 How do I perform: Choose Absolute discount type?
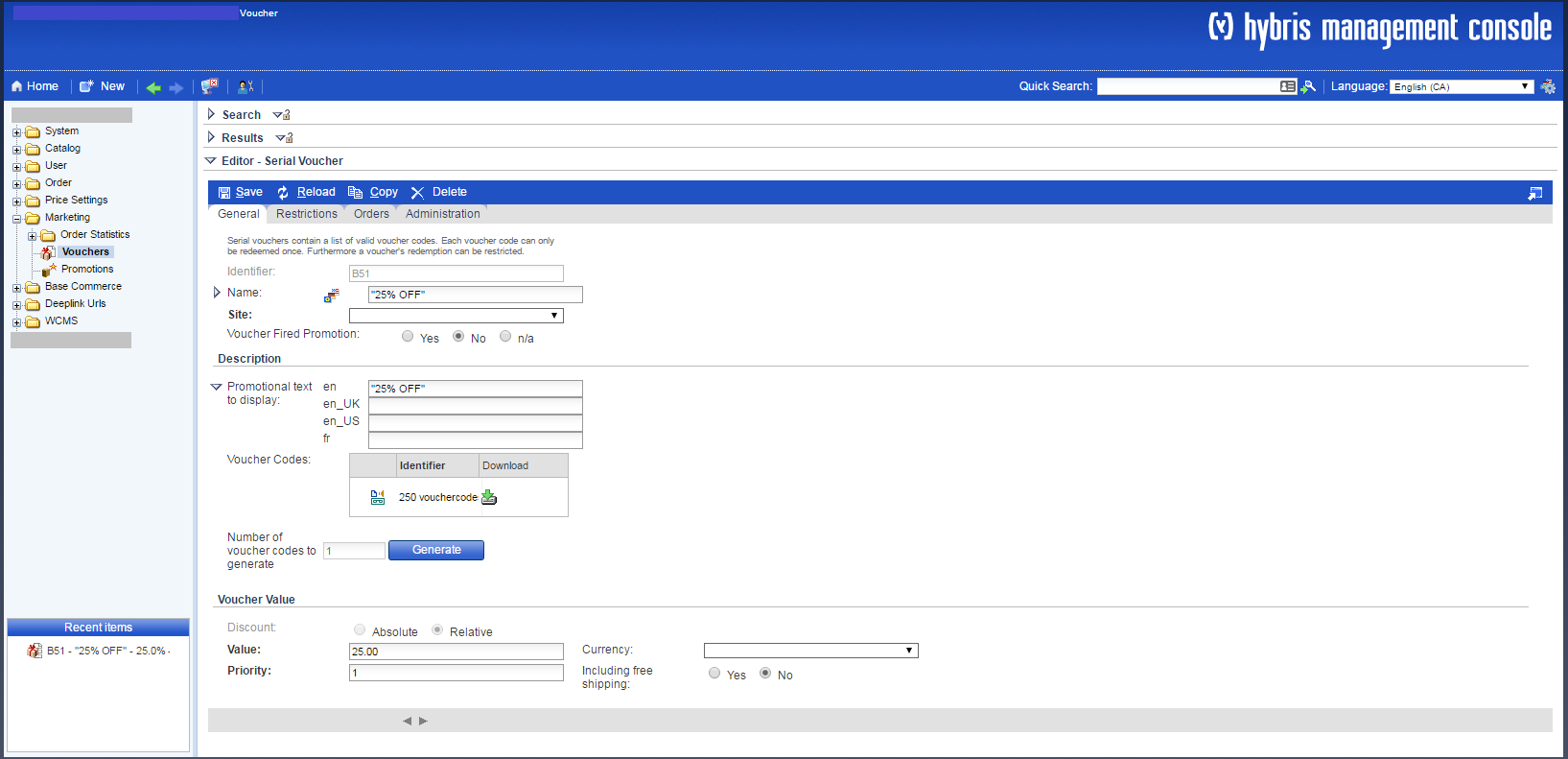(x=360, y=630)
